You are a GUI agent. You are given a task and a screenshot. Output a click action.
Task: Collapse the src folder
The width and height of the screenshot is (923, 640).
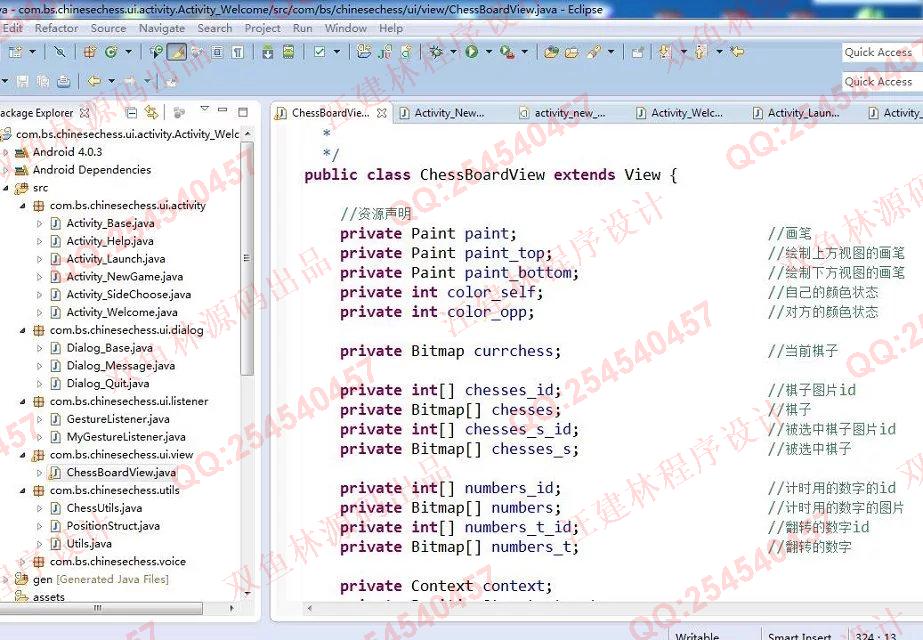point(6,188)
